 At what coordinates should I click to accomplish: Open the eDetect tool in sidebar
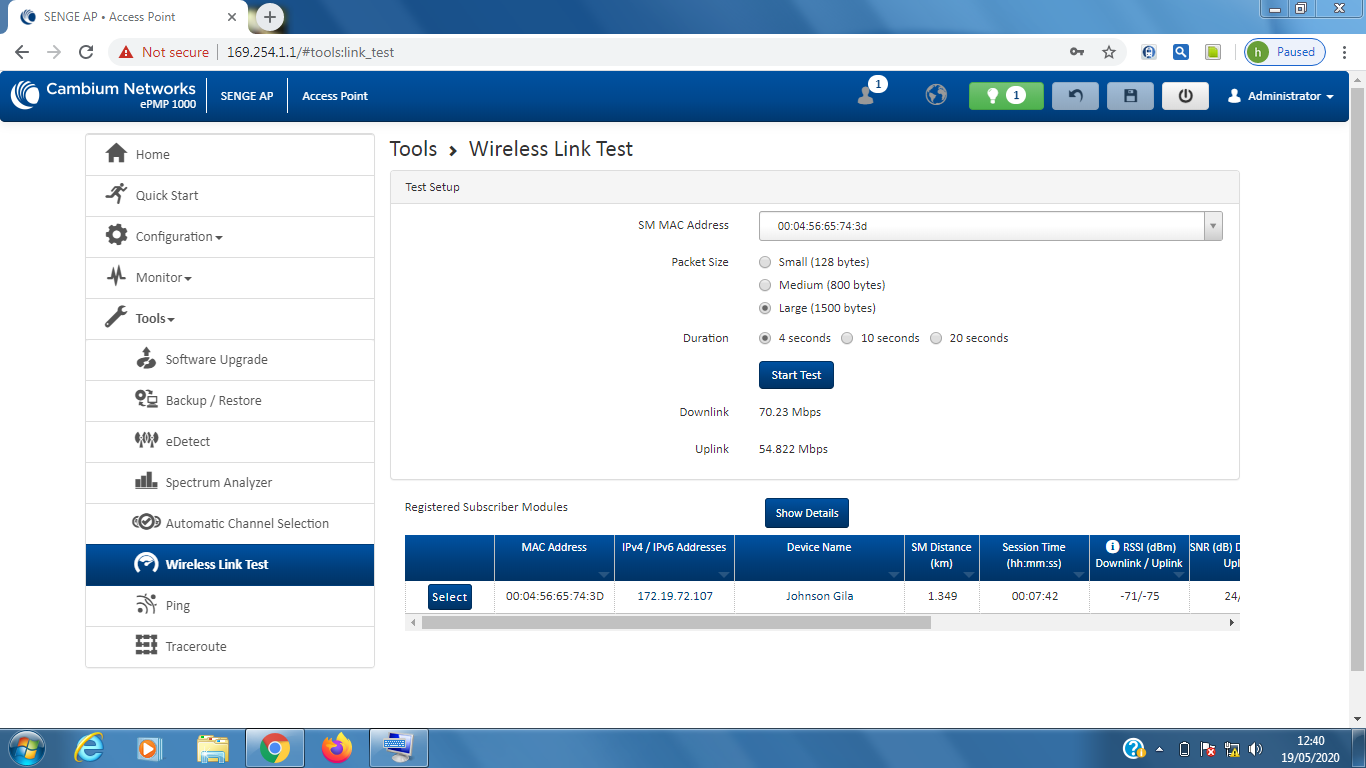(x=187, y=441)
